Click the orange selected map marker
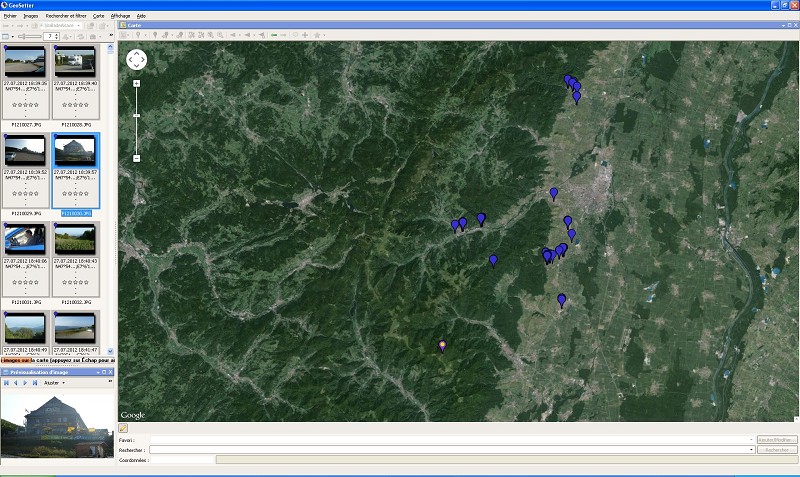The height and width of the screenshot is (477, 800). tap(442, 346)
